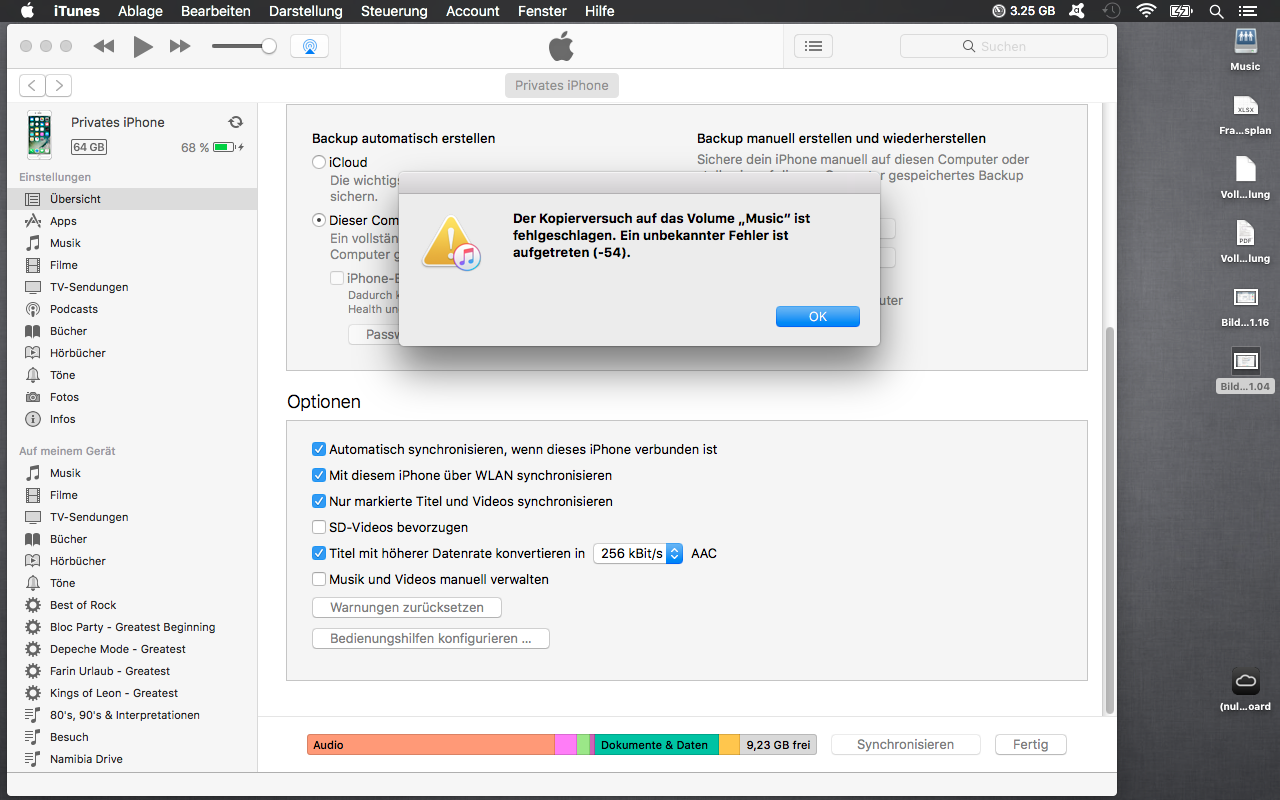The width and height of the screenshot is (1280, 800).
Task: Toggle Nur markierte Titel checkbox
Action: point(319,502)
